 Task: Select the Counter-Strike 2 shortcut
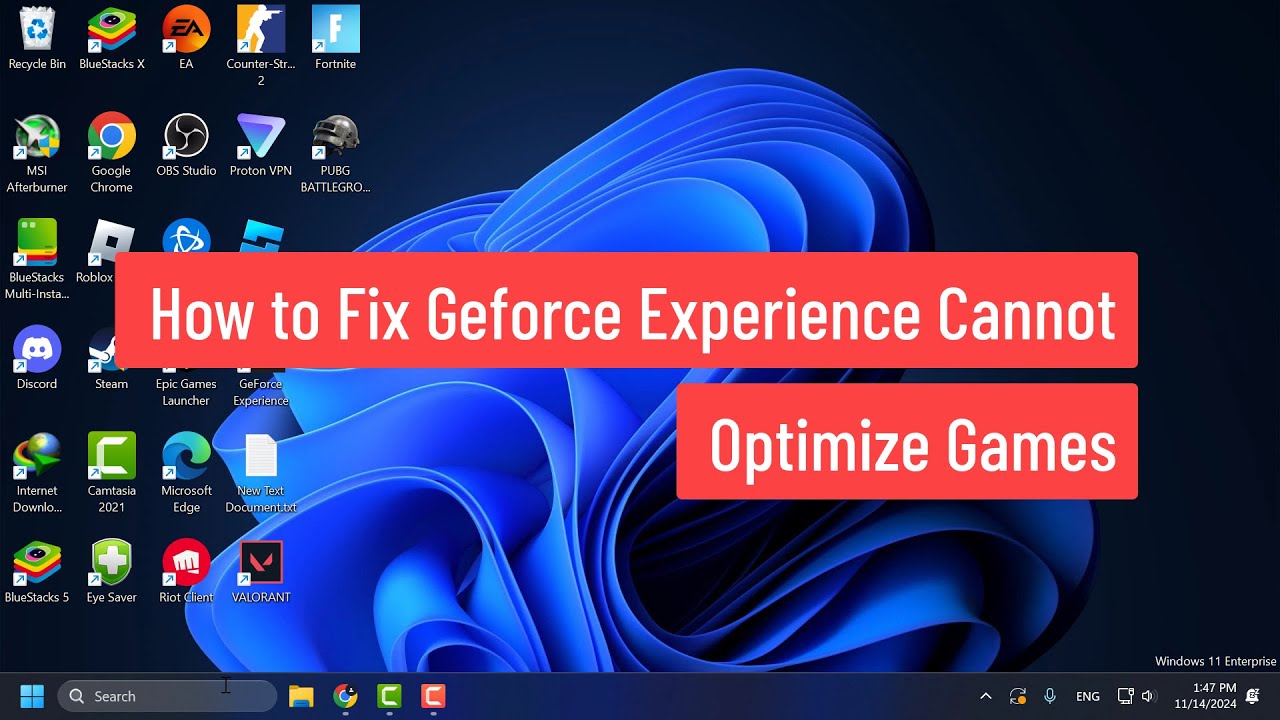pyautogui.click(x=261, y=46)
